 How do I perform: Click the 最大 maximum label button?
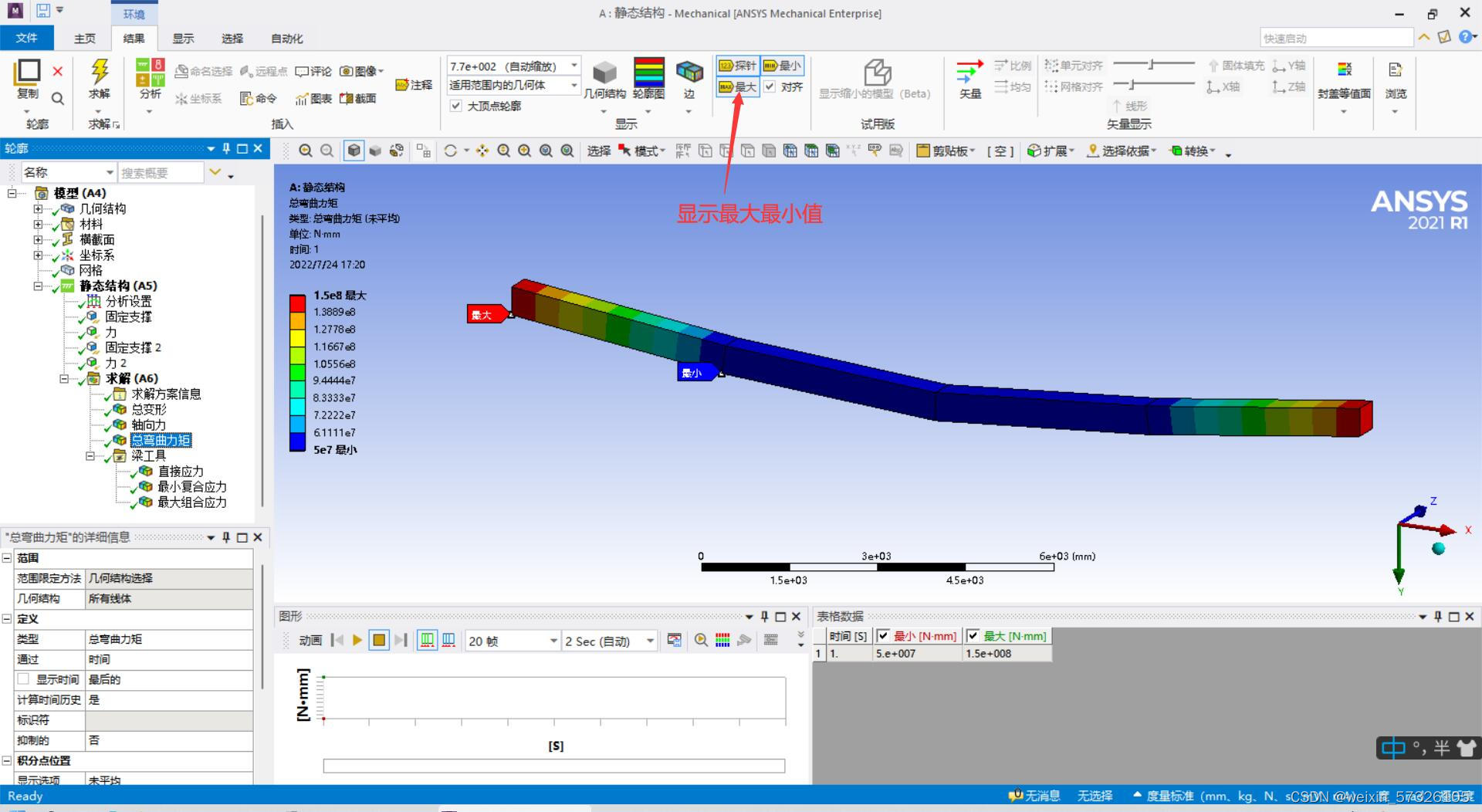click(737, 87)
